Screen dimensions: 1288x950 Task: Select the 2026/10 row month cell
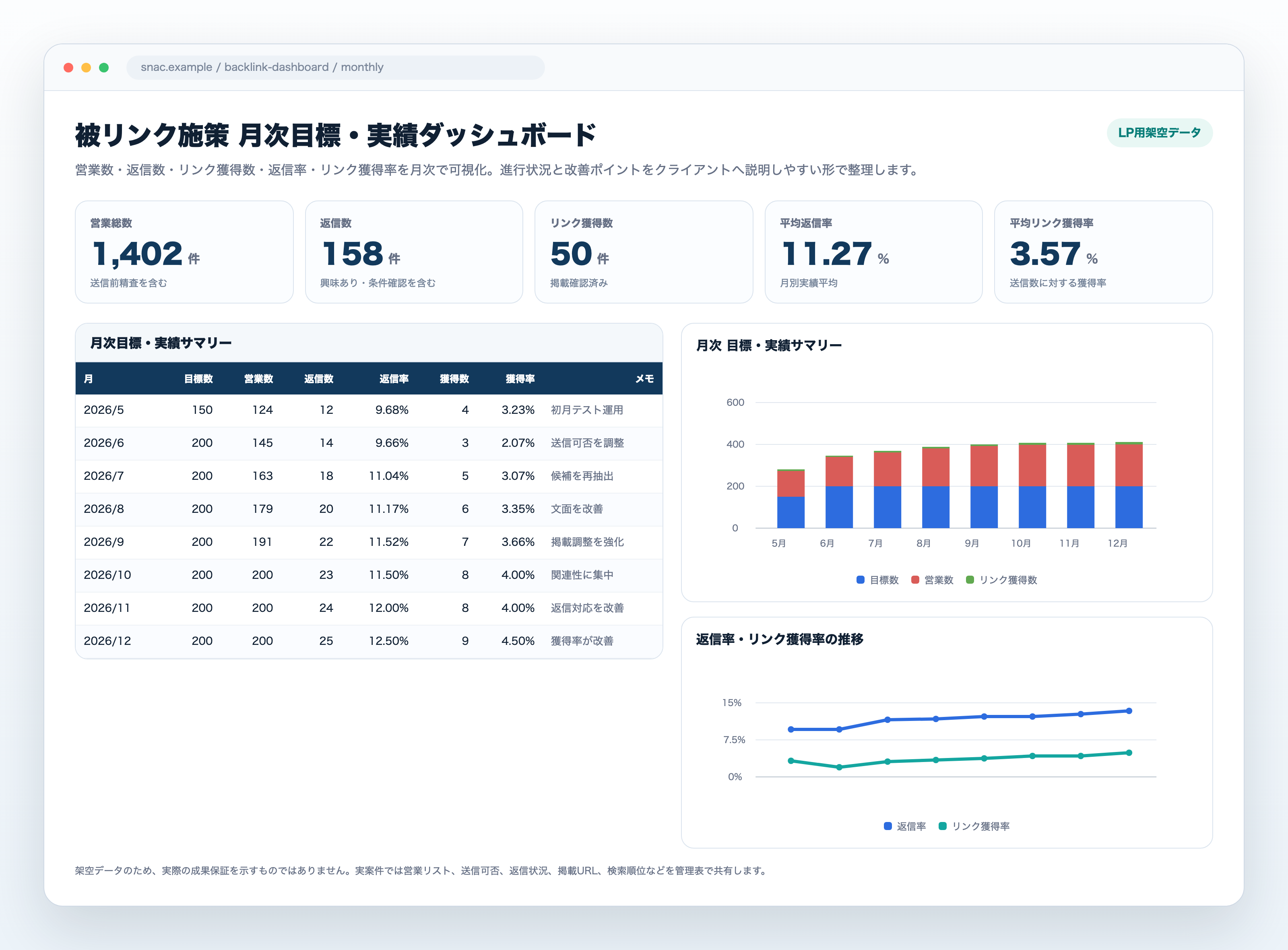[107, 574]
